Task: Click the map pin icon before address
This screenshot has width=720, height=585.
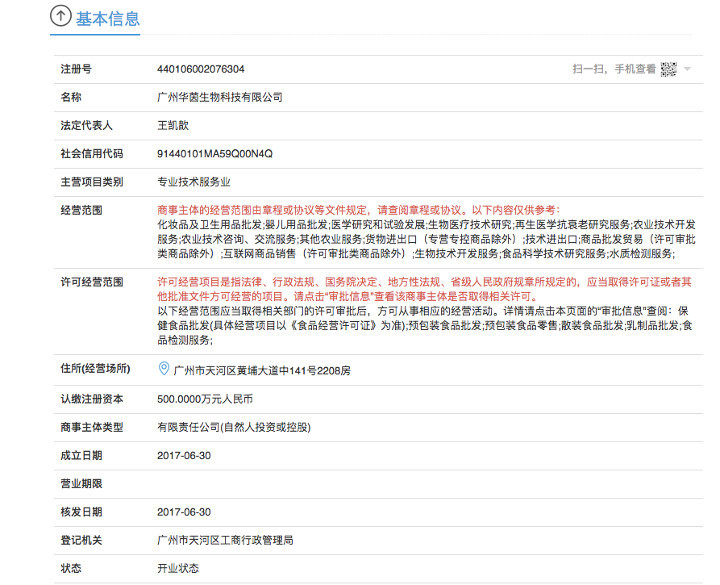Action: [163, 369]
